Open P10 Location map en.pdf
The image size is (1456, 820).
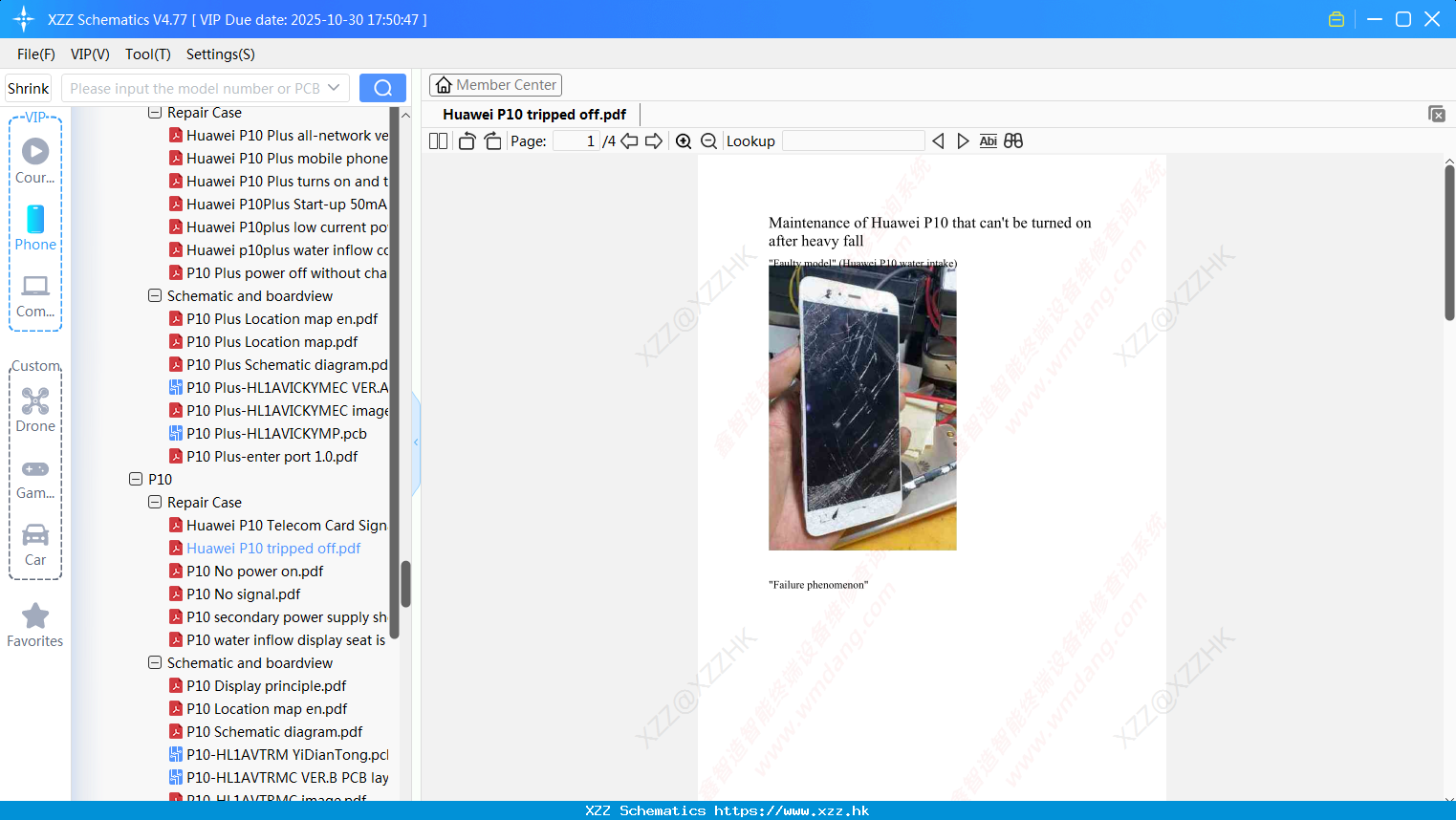pos(267,708)
